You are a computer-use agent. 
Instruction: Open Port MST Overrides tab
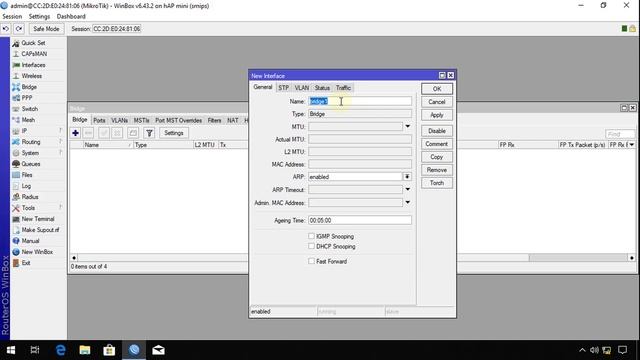click(178, 120)
